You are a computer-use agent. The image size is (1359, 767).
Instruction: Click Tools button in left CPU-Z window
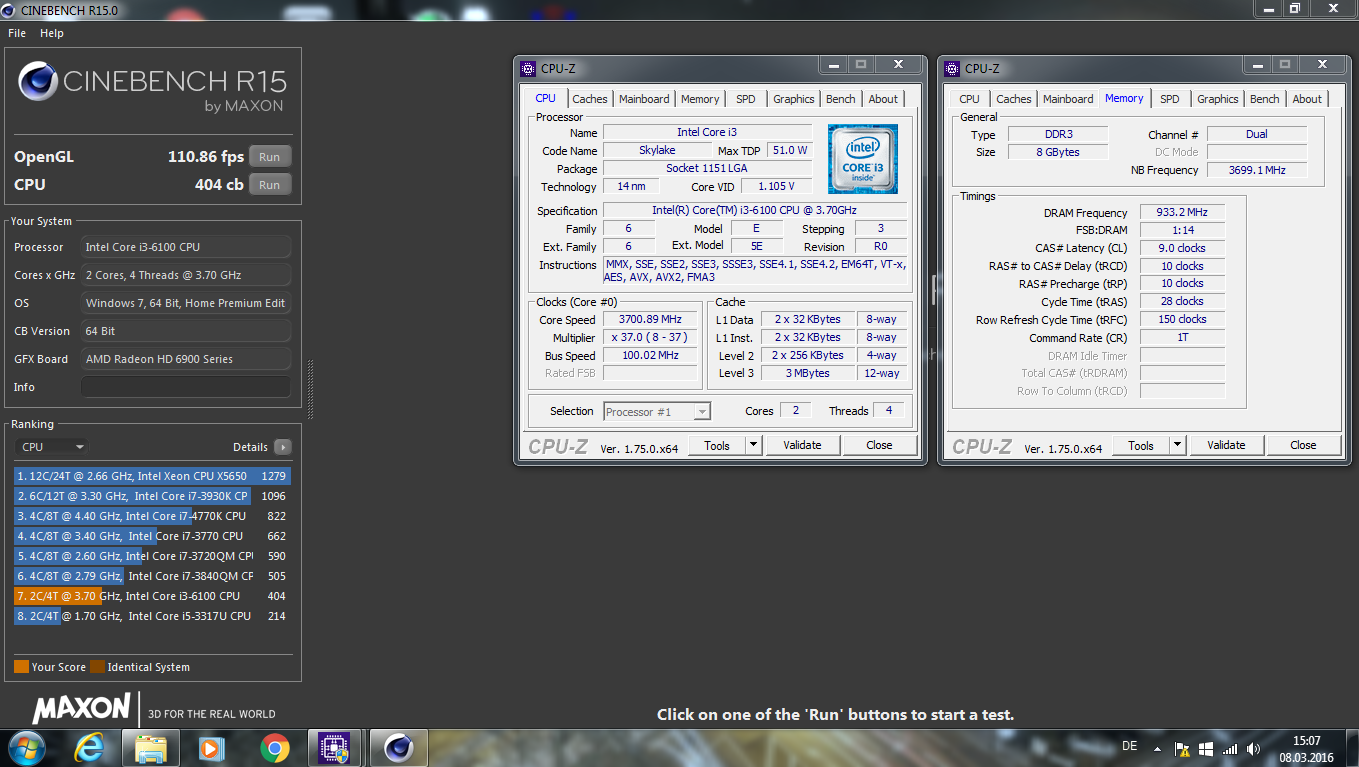click(x=717, y=445)
